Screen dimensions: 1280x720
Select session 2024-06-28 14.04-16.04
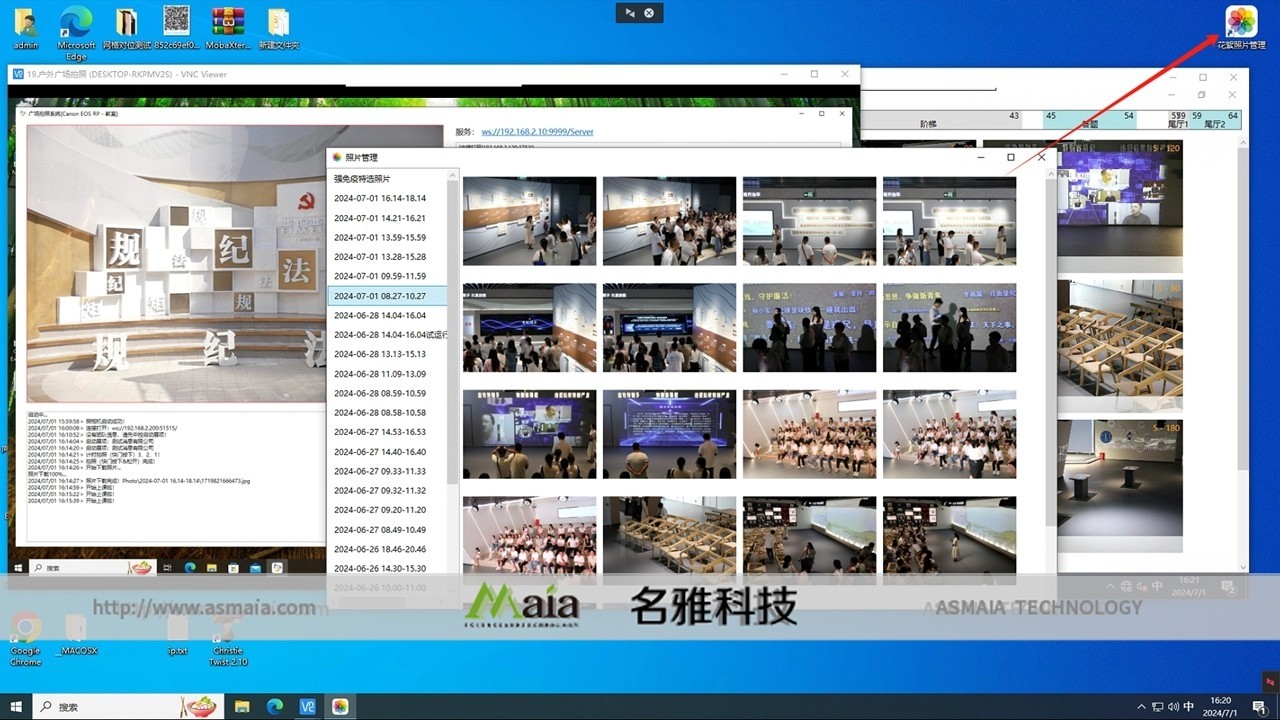[x=387, y=315]
